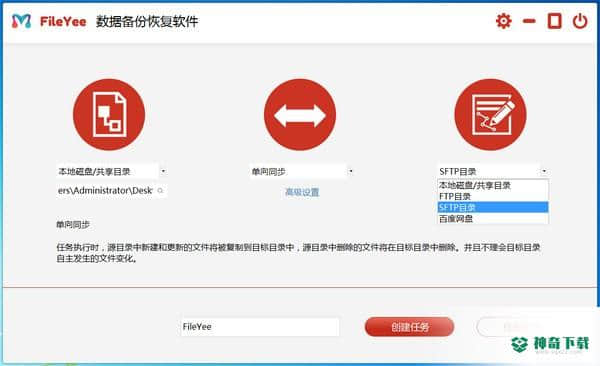Click the FileYee logo icon
This screenshot has height=366, width=600.
(x=21, y=21)
